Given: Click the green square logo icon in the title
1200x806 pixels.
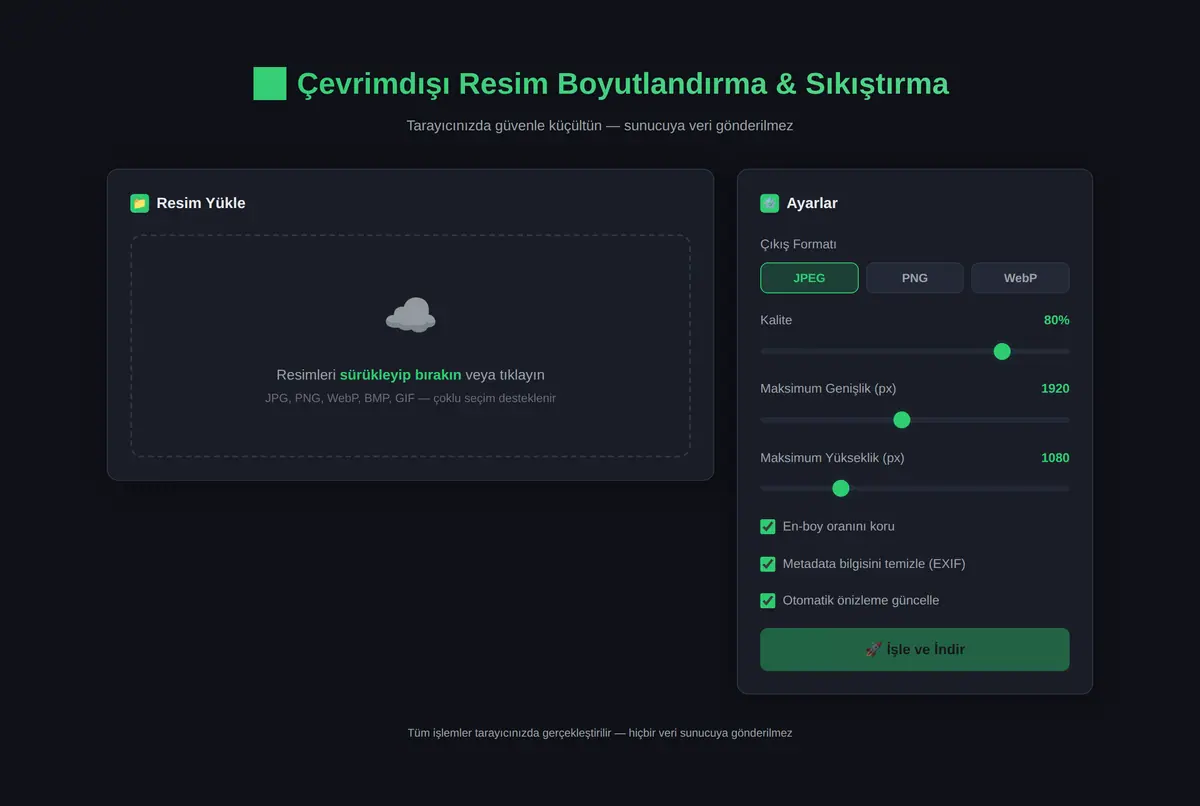Looking at the screenshot, I should coord(270,84).
